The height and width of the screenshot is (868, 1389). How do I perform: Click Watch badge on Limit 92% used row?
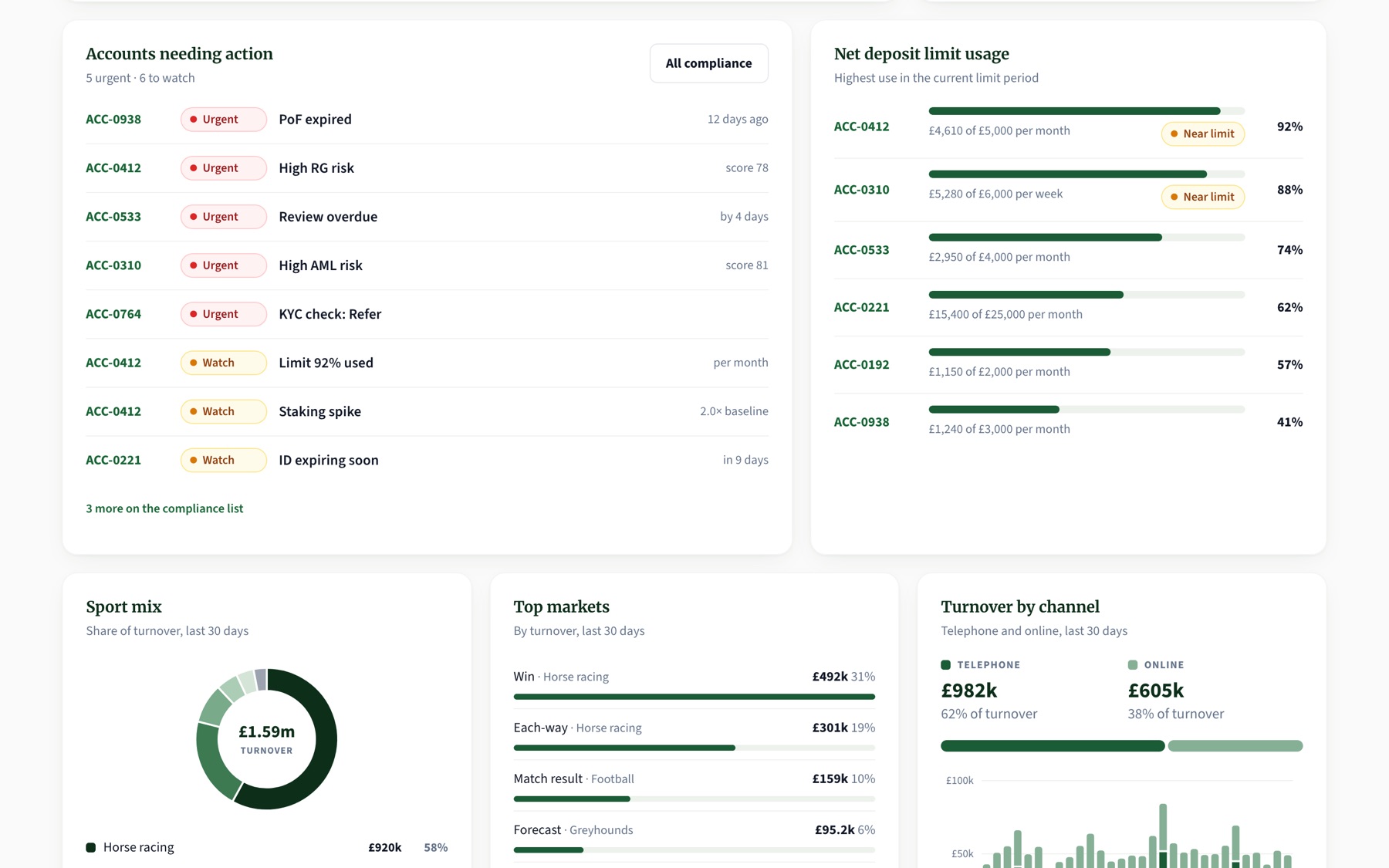(224, 363)
